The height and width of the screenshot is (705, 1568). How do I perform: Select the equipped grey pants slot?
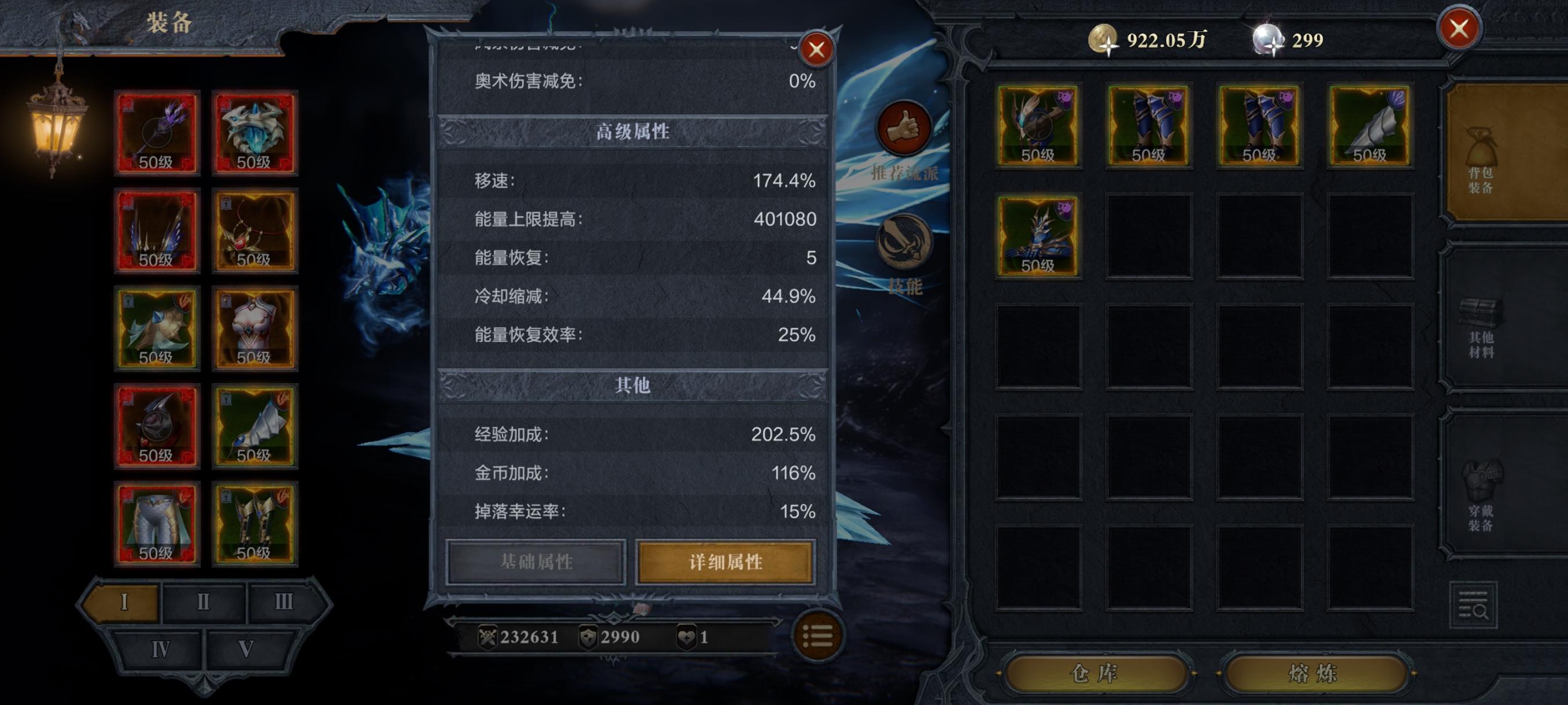click(x=157, y=524)
